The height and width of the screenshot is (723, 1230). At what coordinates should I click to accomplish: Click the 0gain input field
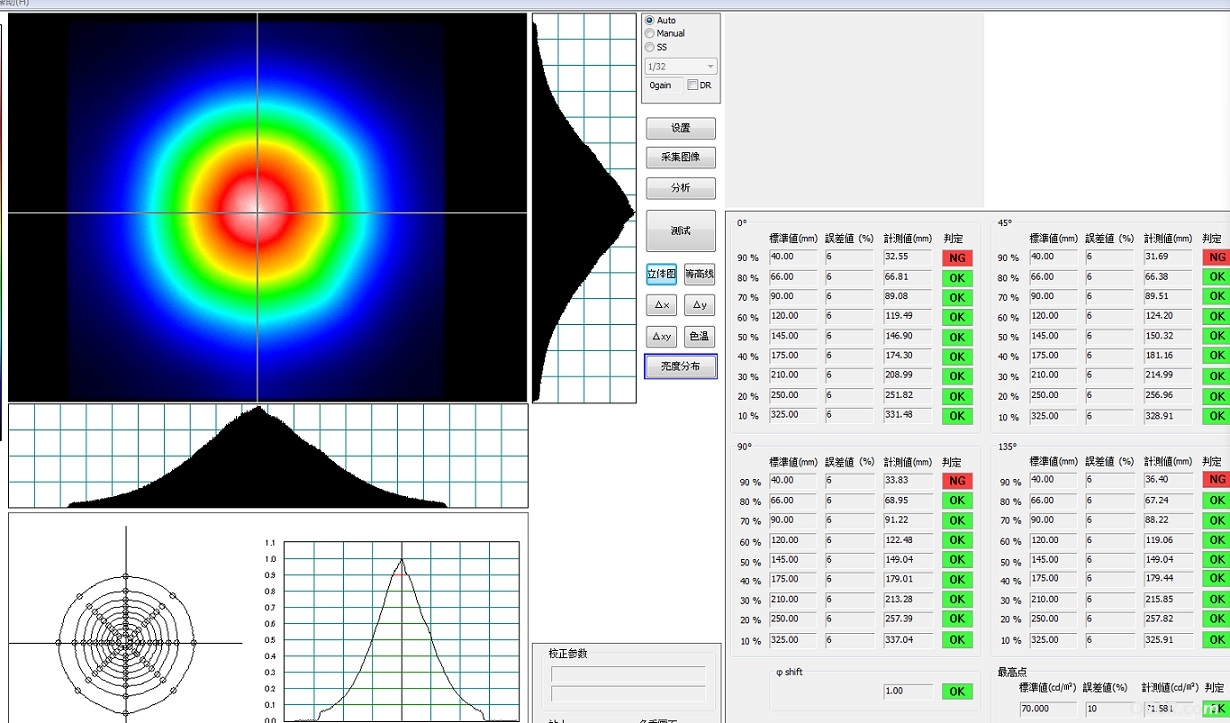pyautogui.click(x=663, y=86)
